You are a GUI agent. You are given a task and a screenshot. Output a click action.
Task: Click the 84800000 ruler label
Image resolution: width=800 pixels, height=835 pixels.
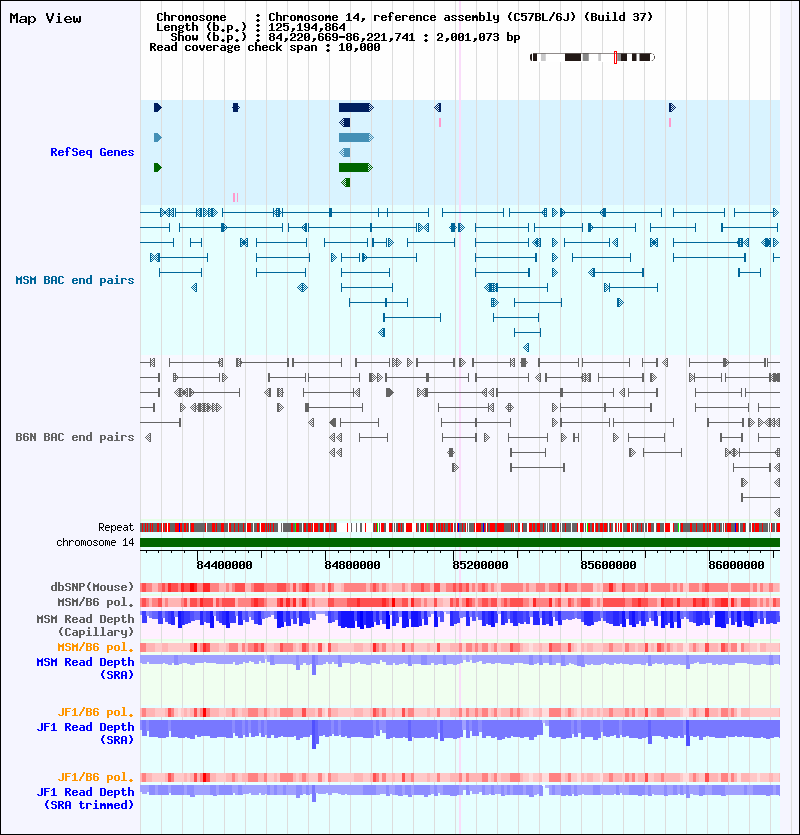[x=352, y=565]
